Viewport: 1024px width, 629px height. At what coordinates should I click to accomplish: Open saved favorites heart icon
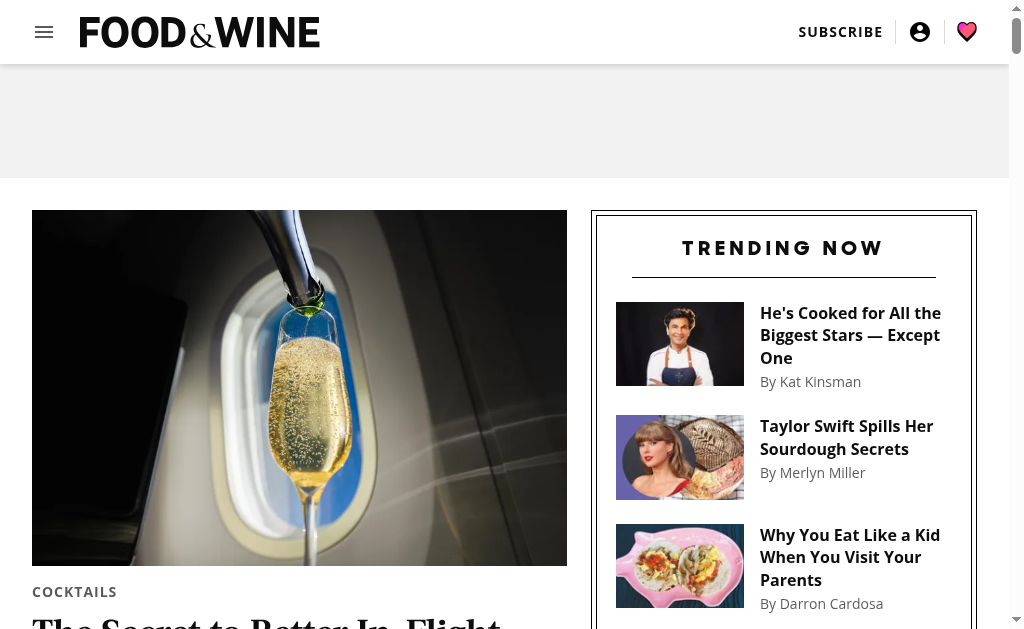[967, 31]
